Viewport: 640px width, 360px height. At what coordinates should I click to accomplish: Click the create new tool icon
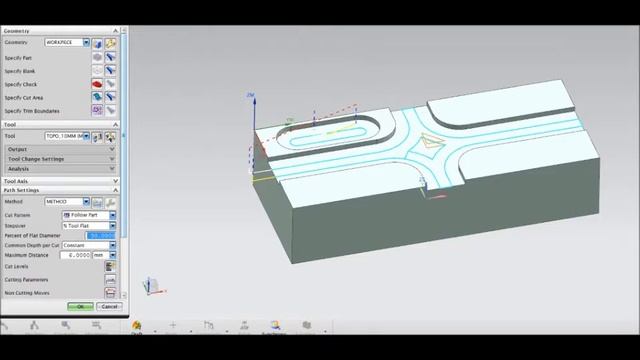[x=97, y=137]
